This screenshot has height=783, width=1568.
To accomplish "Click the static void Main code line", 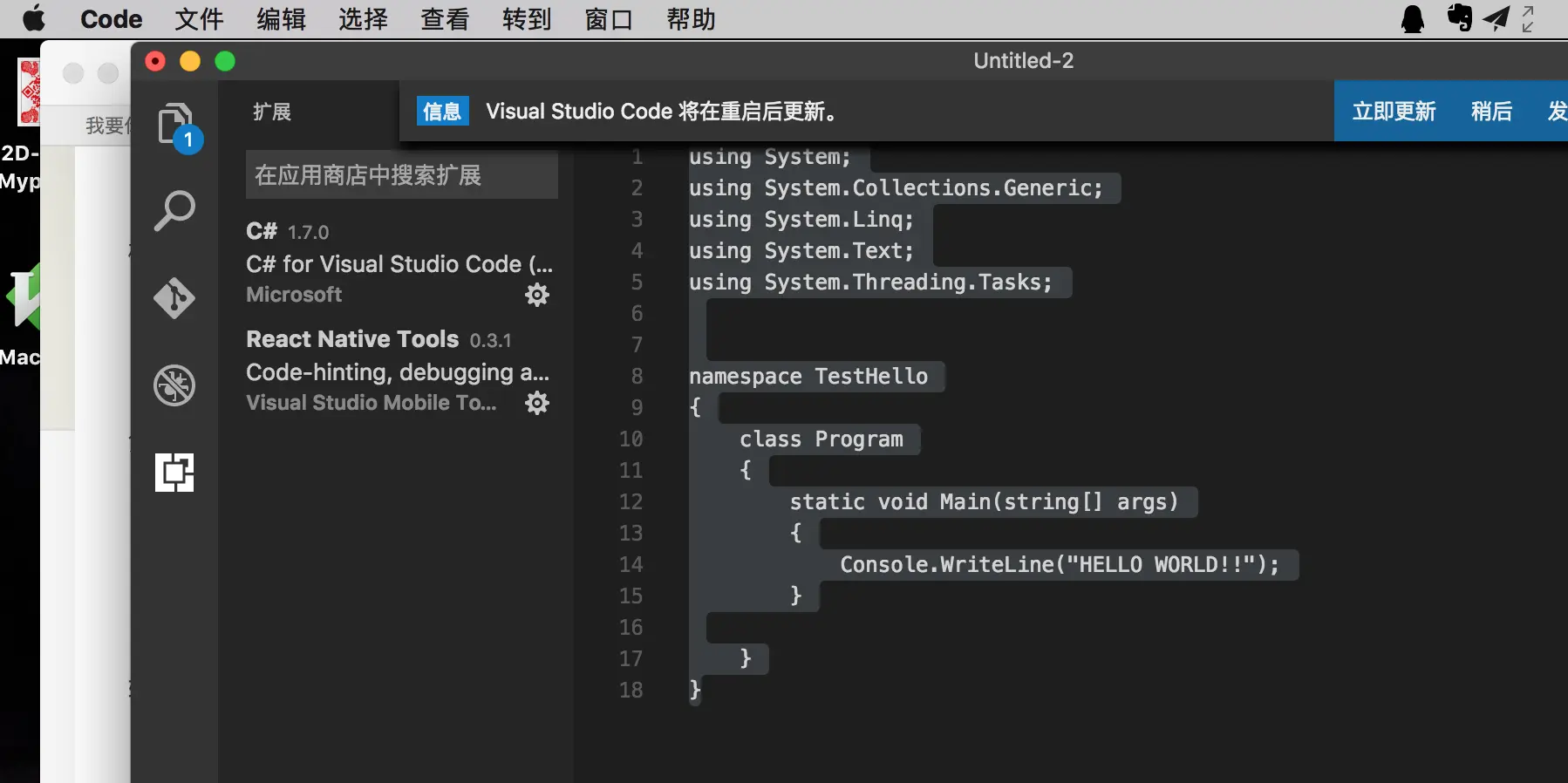I will click(x=985, y=502).
